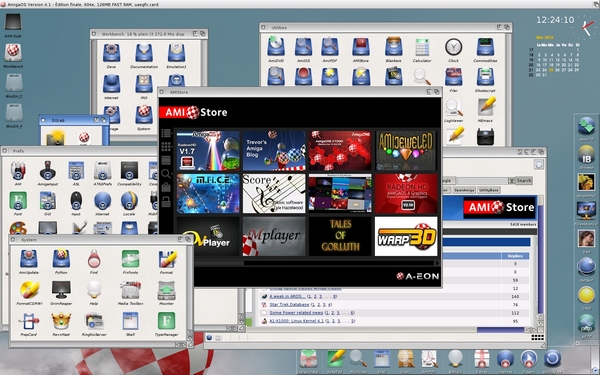
Task: Click the browser search input field
Action: 483,180
